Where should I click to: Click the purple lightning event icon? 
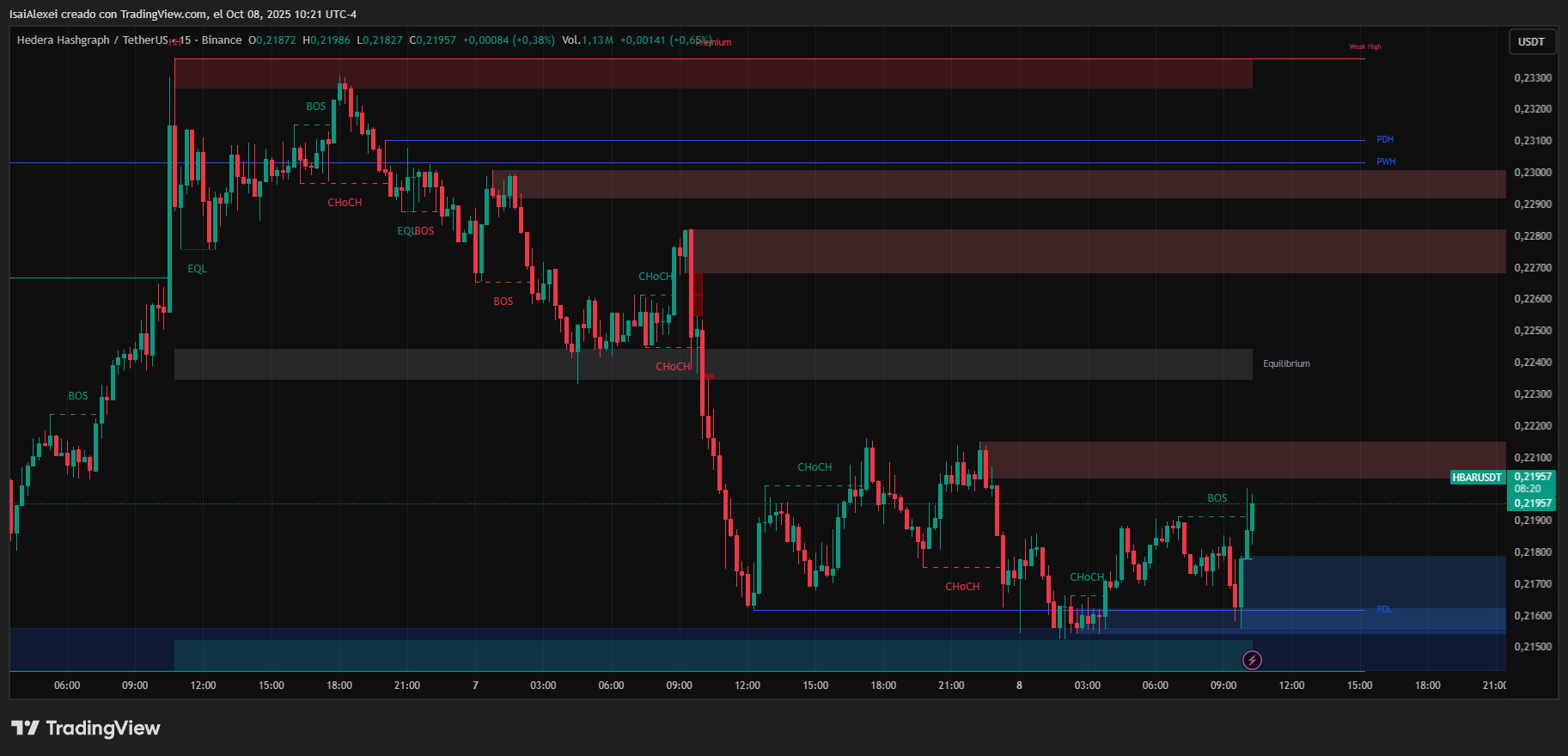tap(1252, 660)
